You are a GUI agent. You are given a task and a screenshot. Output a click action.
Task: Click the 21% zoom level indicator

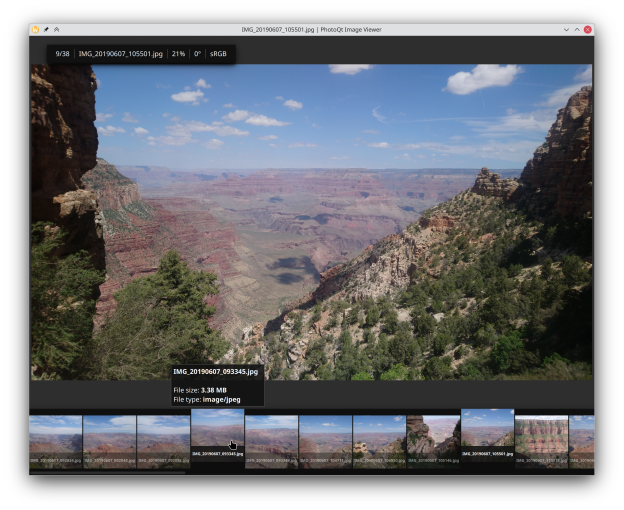pos(178,53)
